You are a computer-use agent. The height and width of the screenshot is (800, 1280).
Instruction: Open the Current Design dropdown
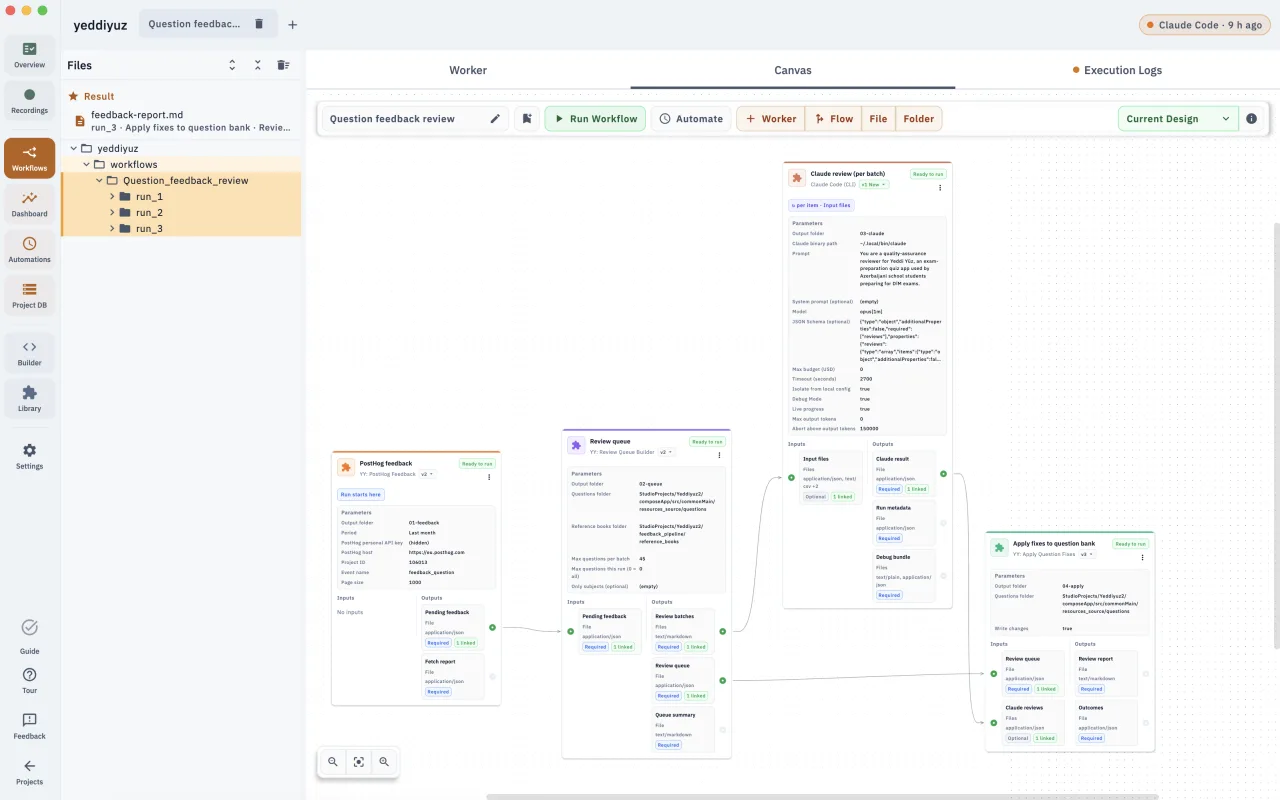pyautogui.click(x=1178, y=119)
